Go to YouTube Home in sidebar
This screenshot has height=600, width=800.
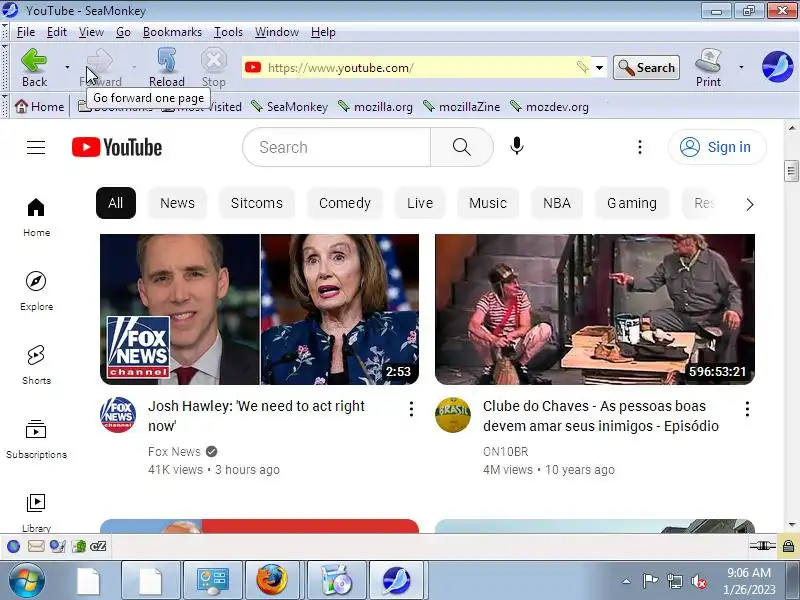pyautogui.click(x=36, y=217)
